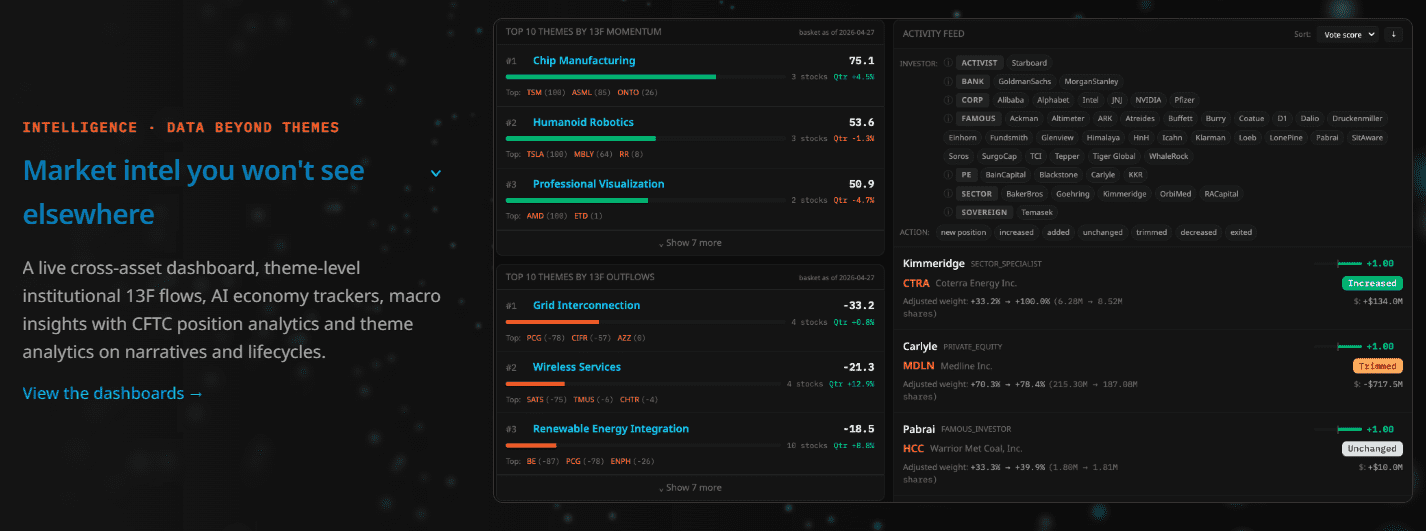Open View the dashboards link
This screenshot has height=531, width=1426.
(x=113, y=393)
